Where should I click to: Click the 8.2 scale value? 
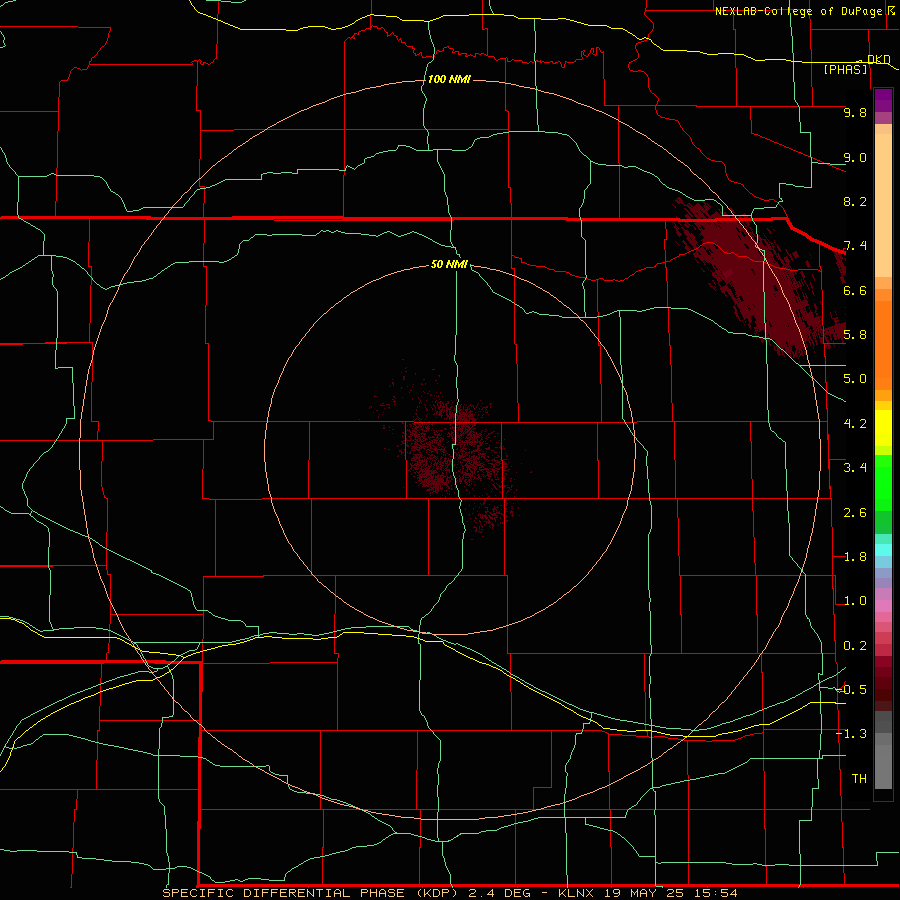point(855,201)
